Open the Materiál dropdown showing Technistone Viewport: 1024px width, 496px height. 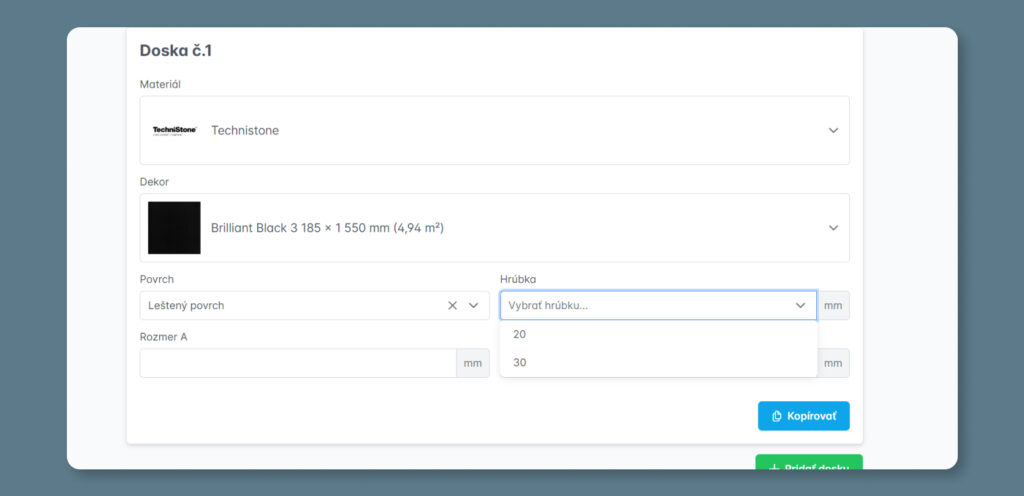pos(494,131)
